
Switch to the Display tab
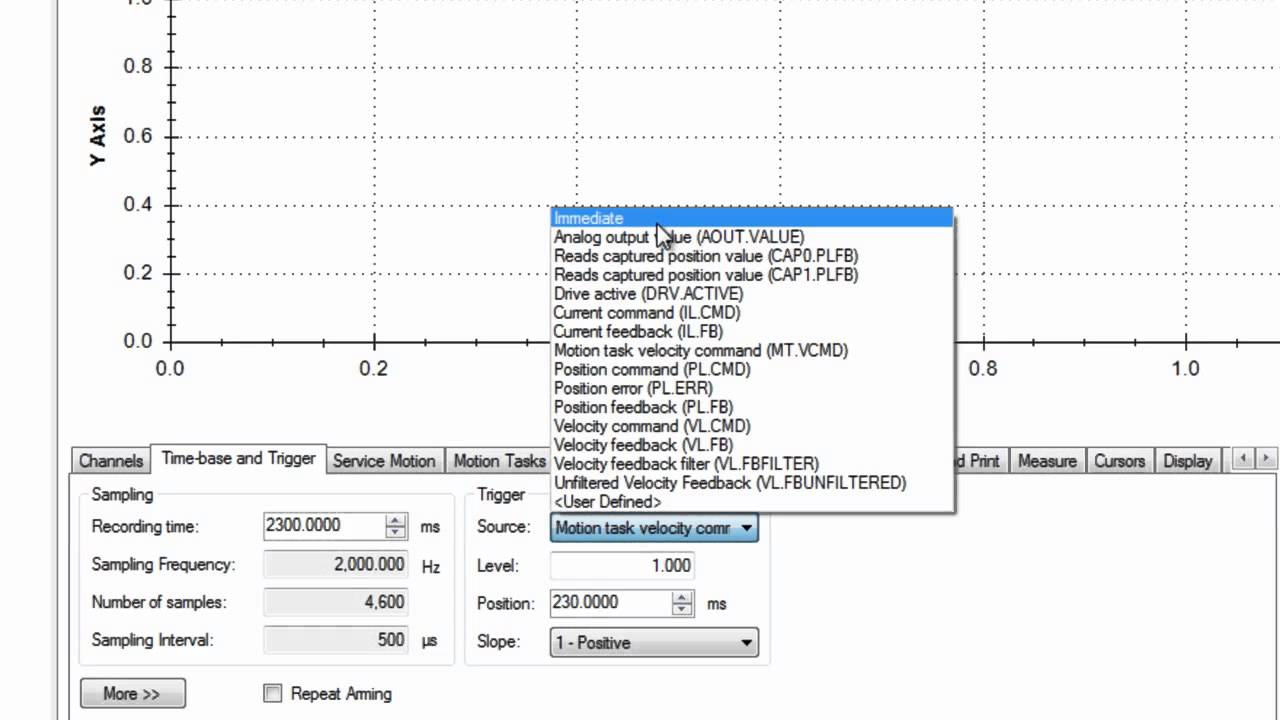[x=1188, y=461]
